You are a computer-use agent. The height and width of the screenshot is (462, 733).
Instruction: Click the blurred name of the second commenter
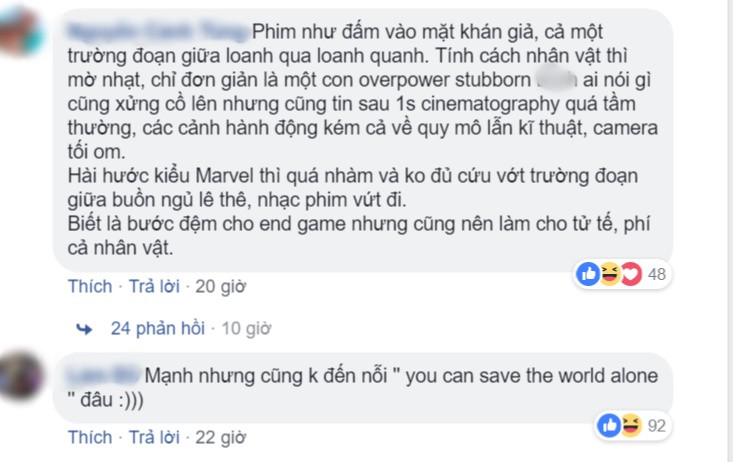click(104, 375)
